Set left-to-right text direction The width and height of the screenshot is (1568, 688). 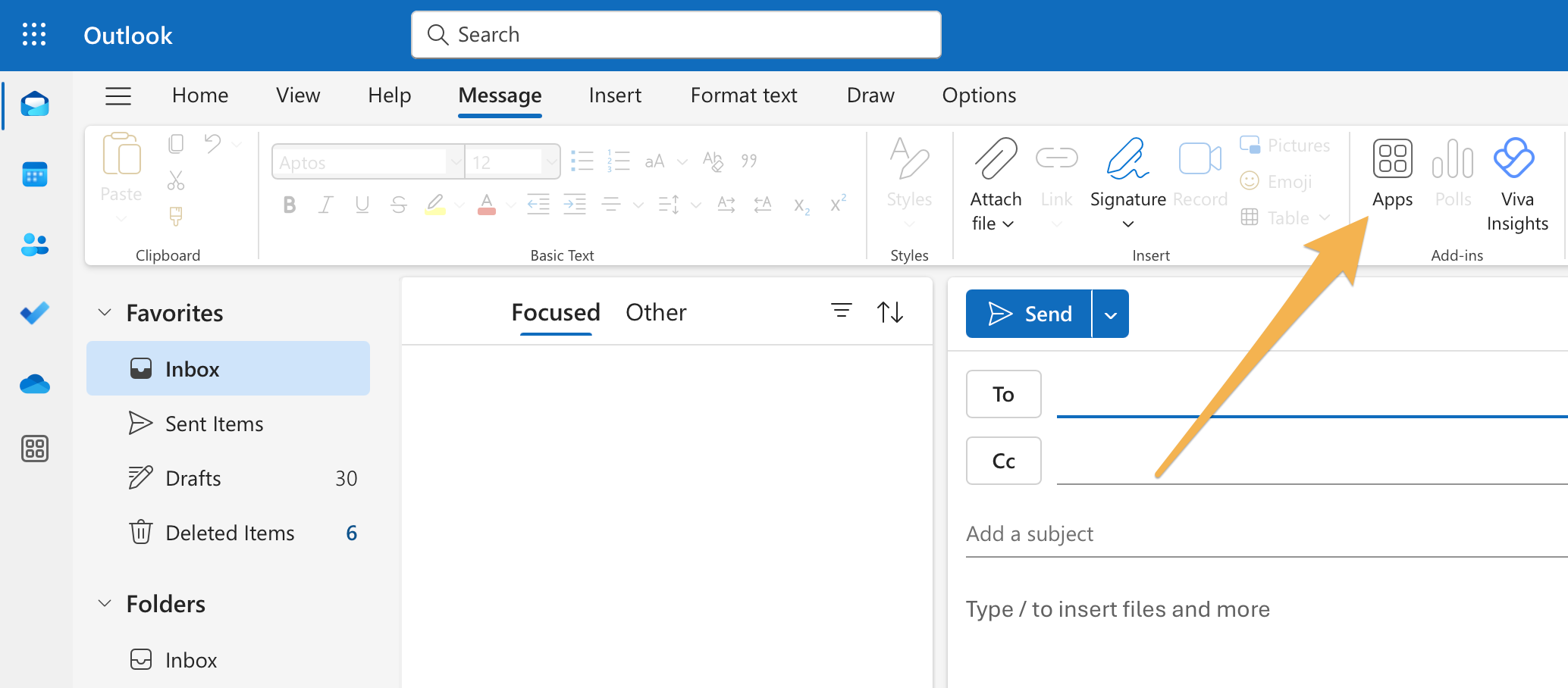coord(726,204)
